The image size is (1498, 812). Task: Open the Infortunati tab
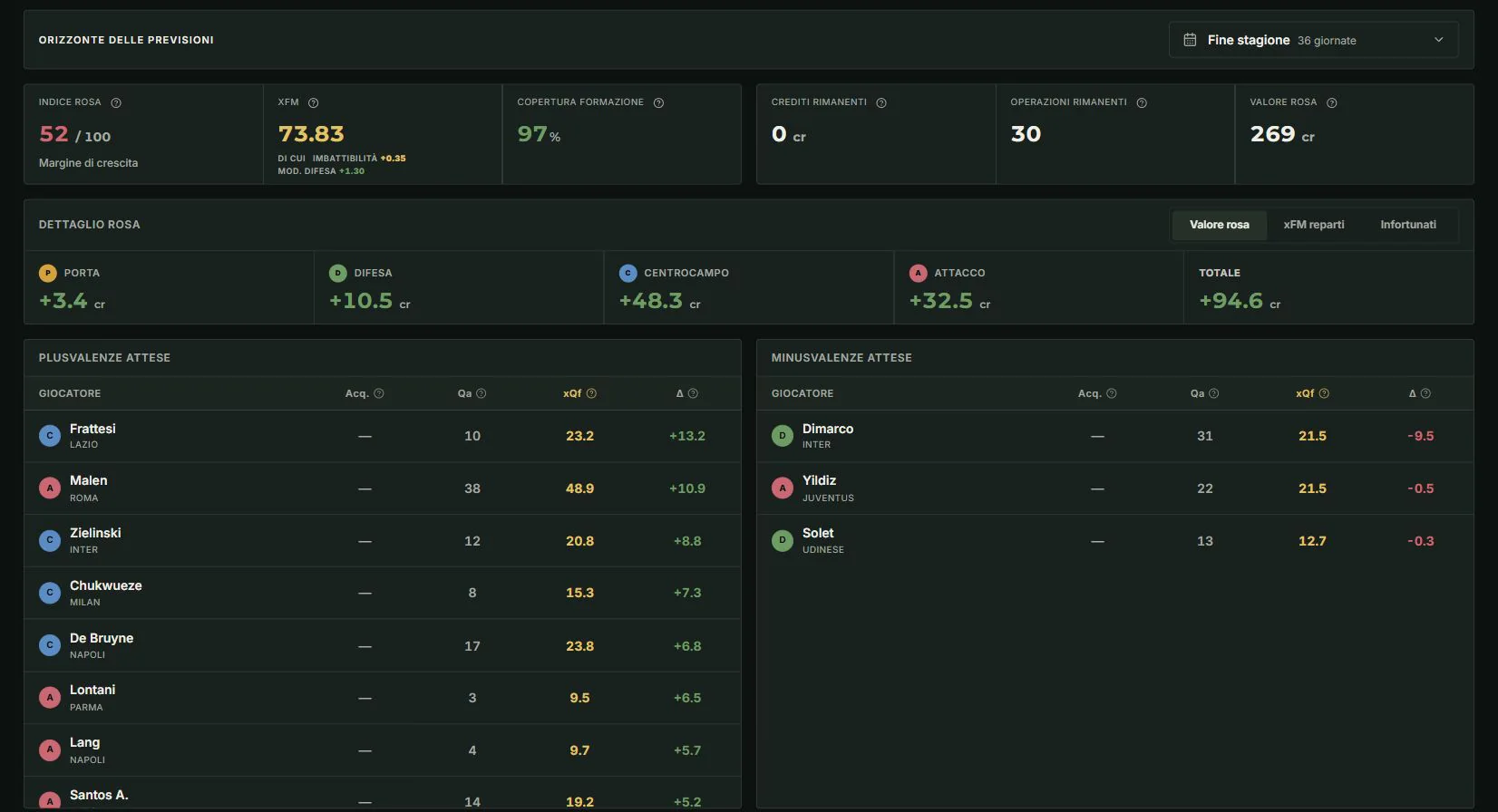tap(1408, 225)
